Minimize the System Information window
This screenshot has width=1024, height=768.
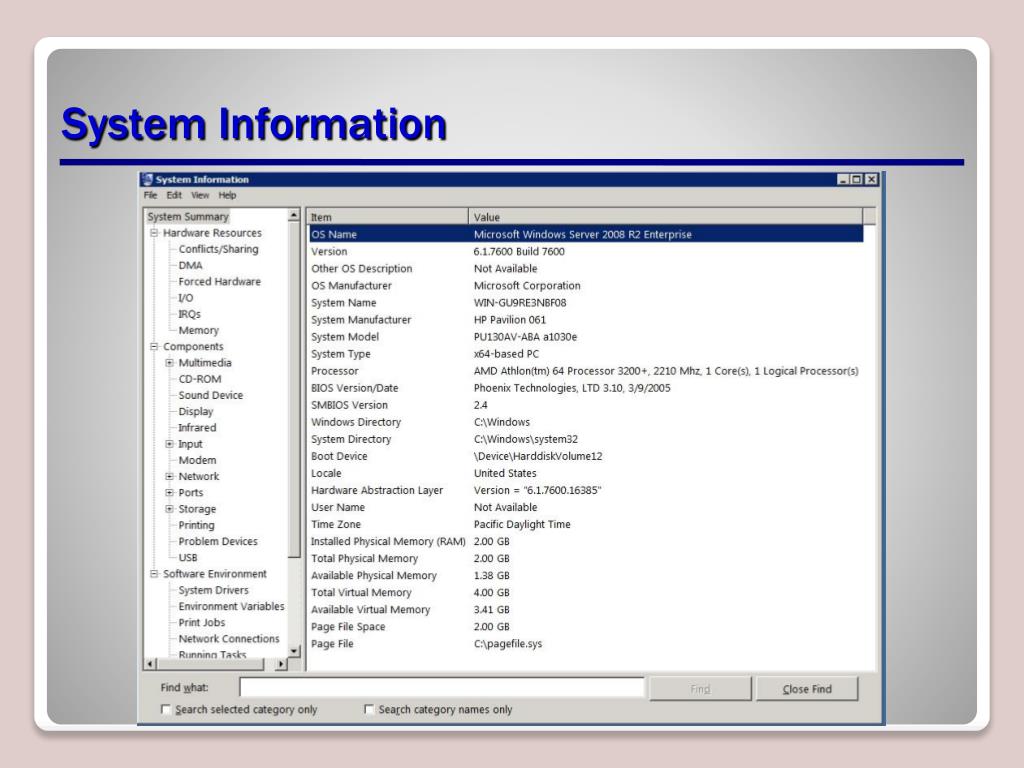pos(844,180)
